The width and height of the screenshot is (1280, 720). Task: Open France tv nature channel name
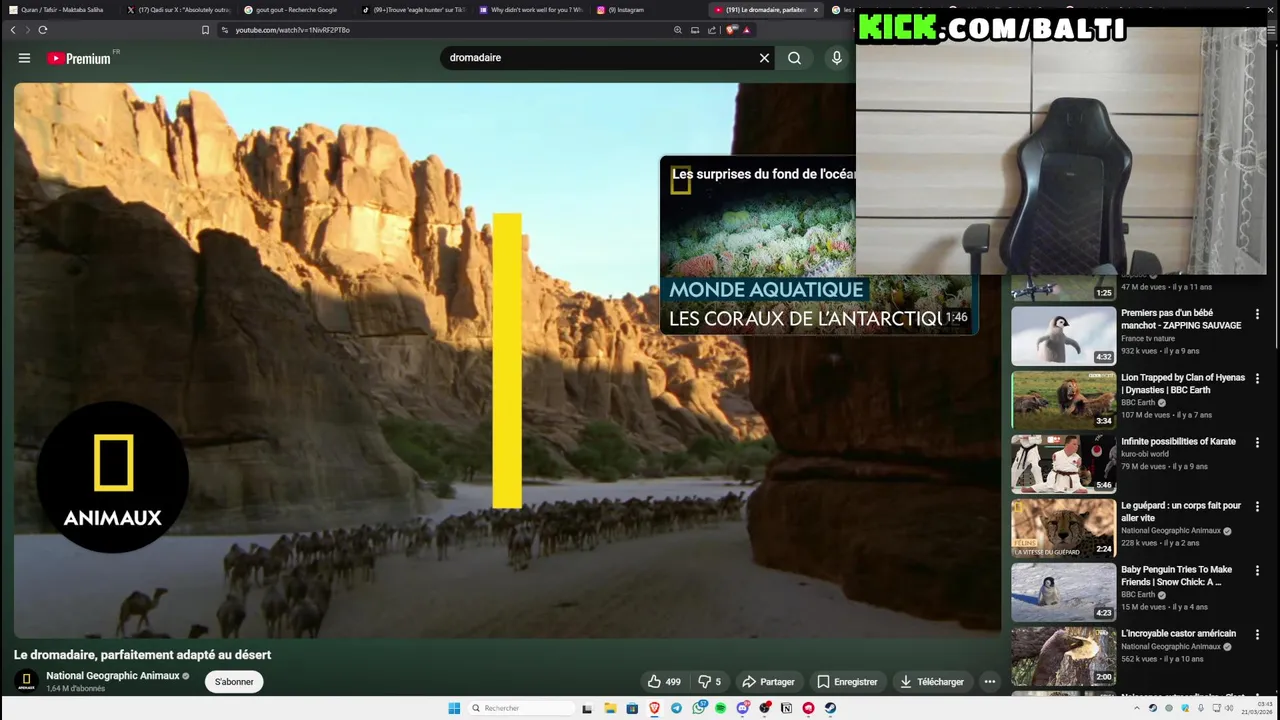click(1148, 338)
